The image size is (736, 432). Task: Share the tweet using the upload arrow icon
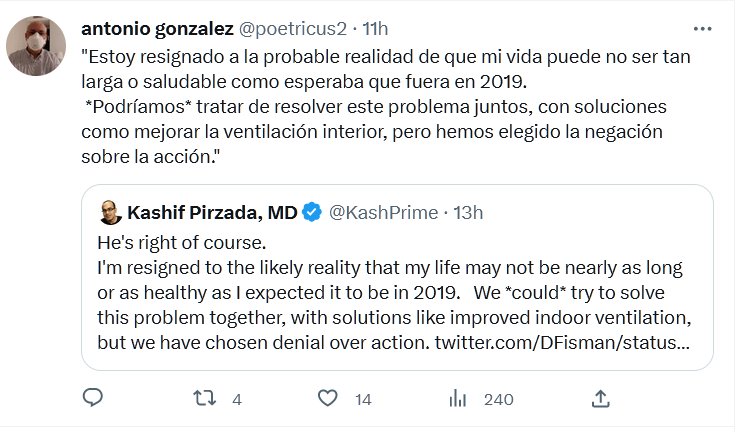pos(600,399)
